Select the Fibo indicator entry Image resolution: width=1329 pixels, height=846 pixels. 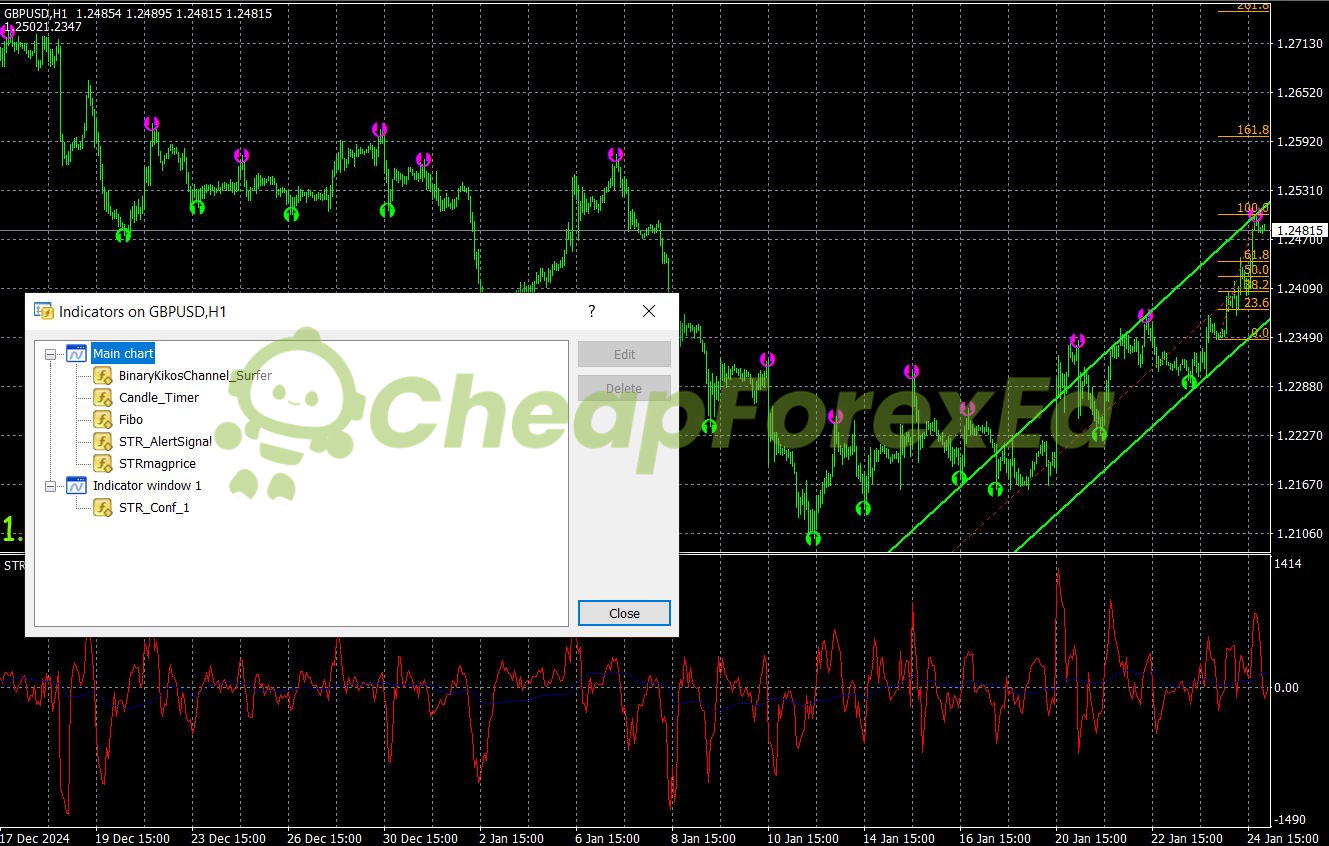(x=131, y=420)
